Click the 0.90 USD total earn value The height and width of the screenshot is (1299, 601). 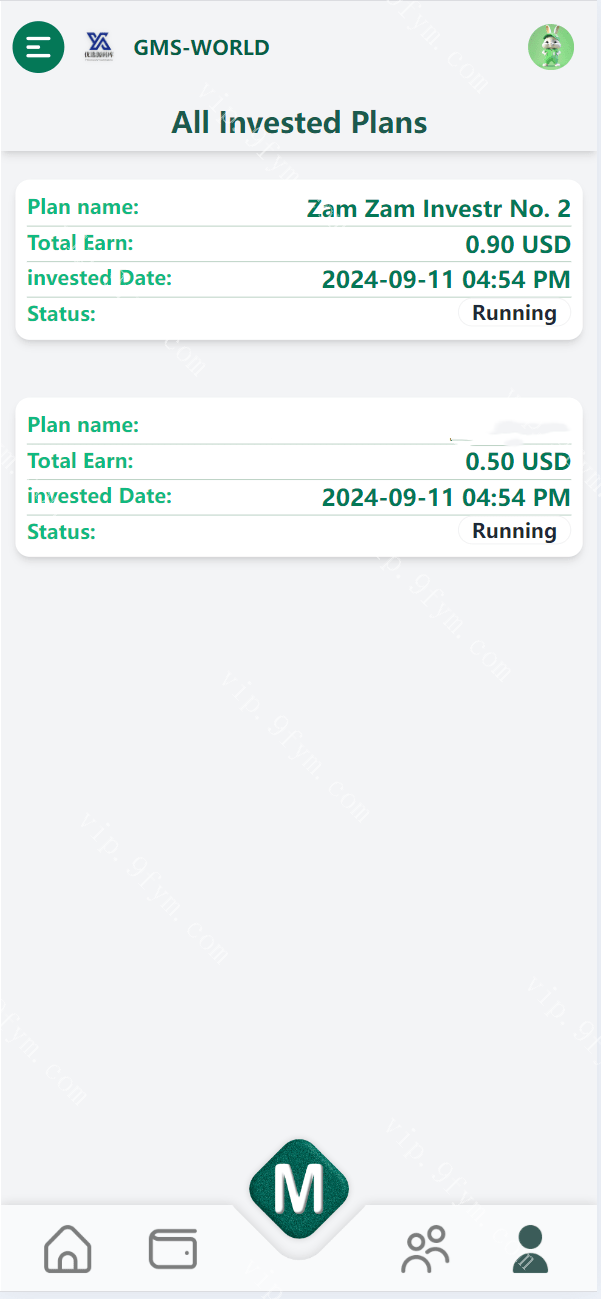click(518, 245)
